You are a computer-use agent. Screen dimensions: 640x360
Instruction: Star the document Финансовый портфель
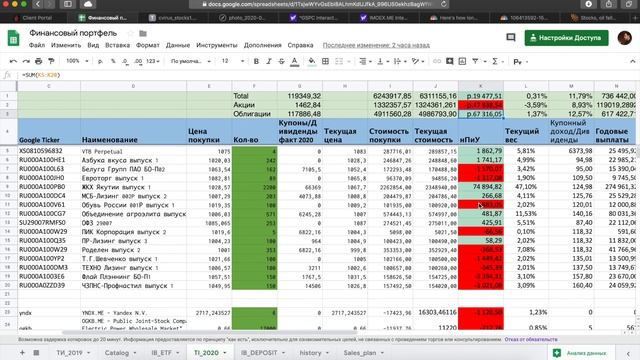(x=130, y=33)
